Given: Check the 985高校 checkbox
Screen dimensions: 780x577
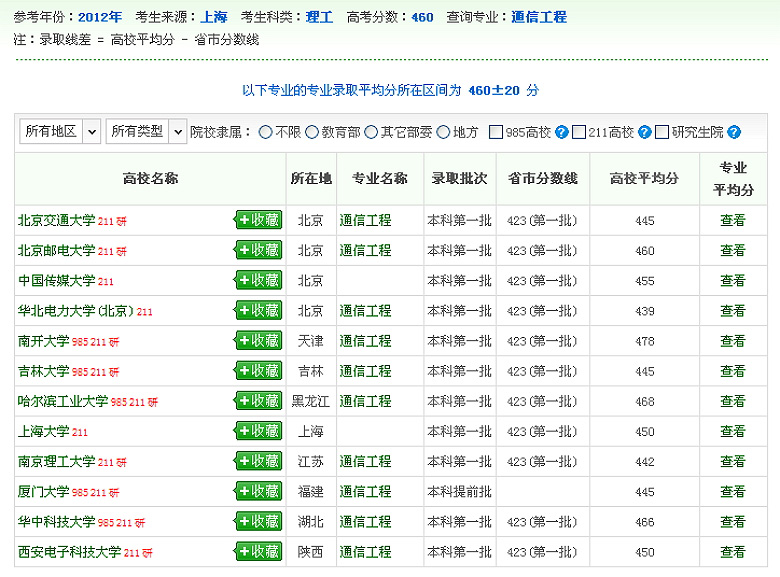Looking at the screenshot, I should [496, 132].
